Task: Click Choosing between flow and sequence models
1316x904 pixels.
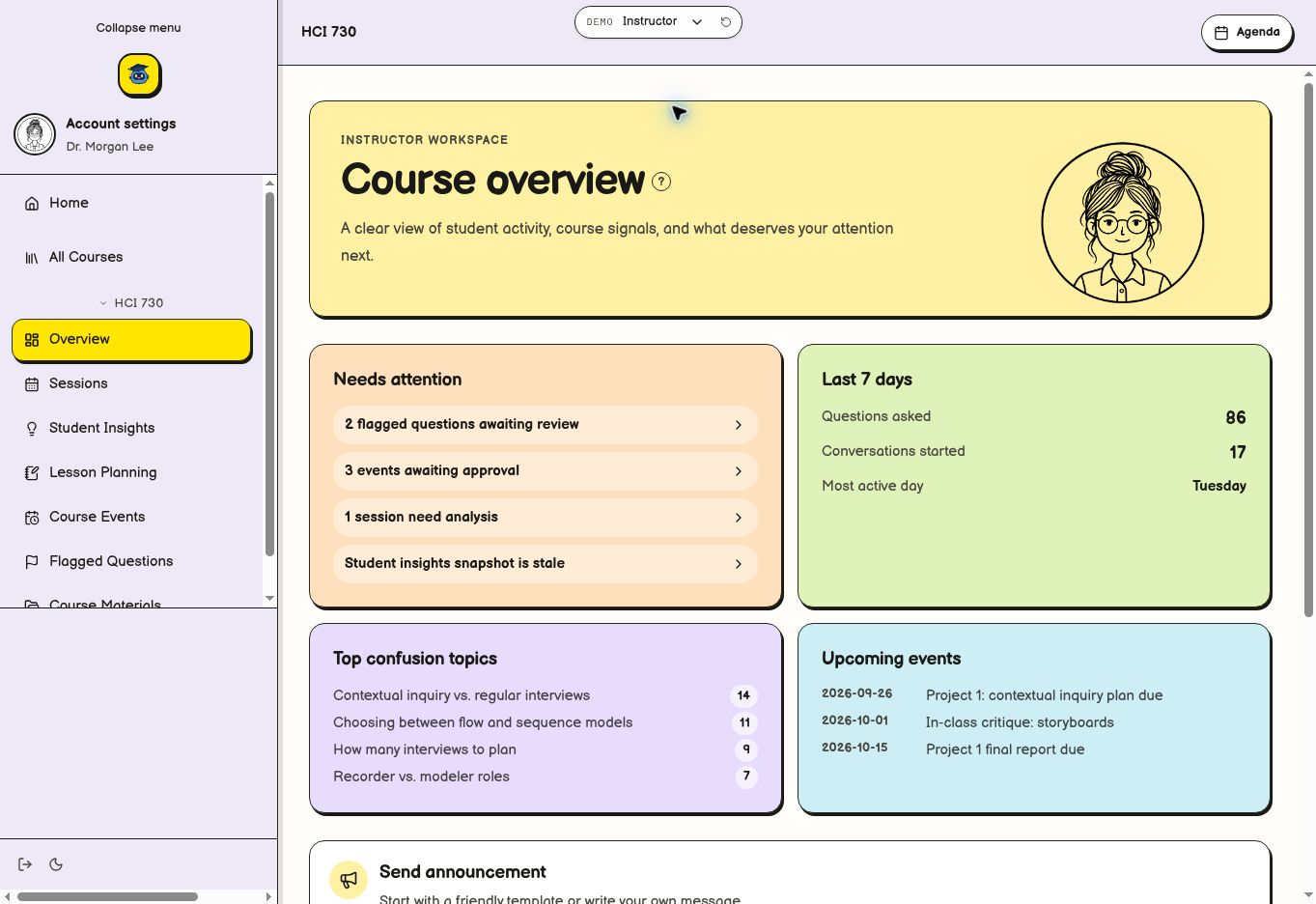Action: [x=483, y=722]
